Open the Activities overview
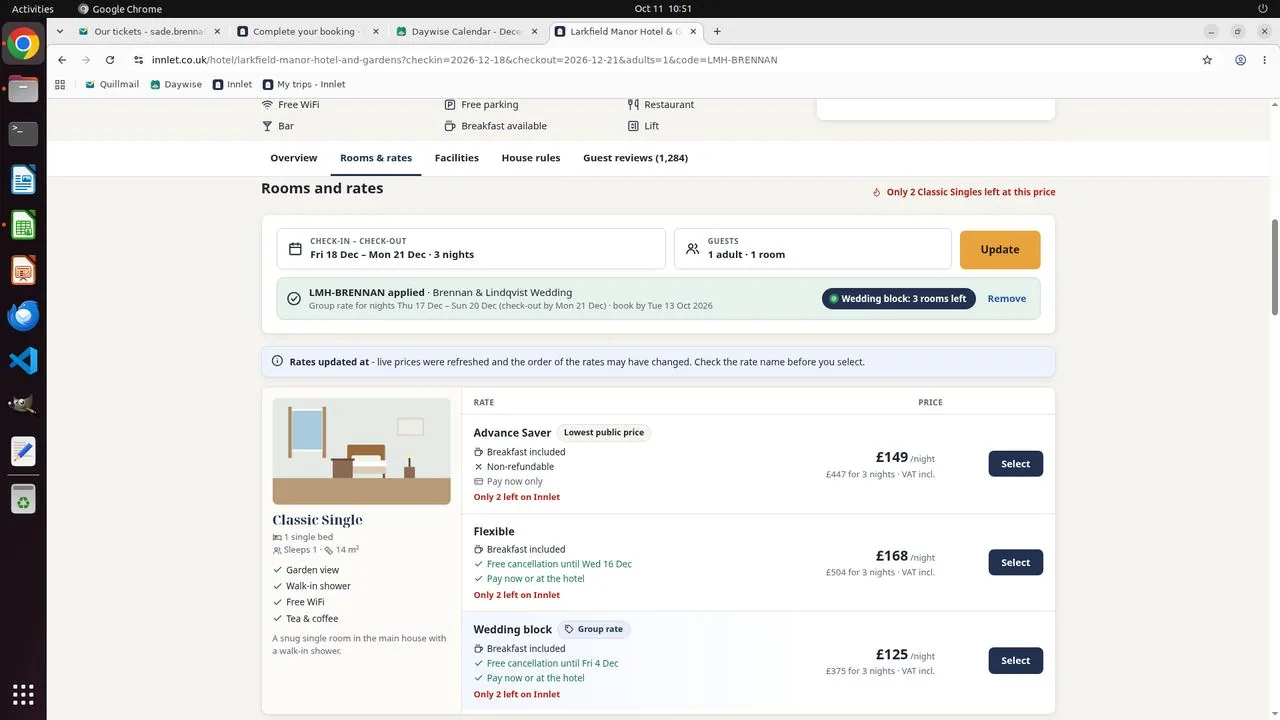Screen dimensions: 1280x720 33,9
